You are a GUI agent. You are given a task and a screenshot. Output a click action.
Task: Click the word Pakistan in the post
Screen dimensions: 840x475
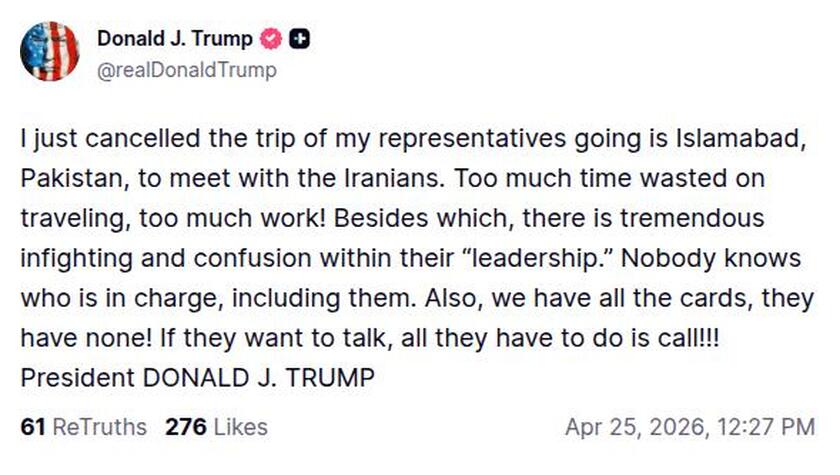tap(64, 179)
